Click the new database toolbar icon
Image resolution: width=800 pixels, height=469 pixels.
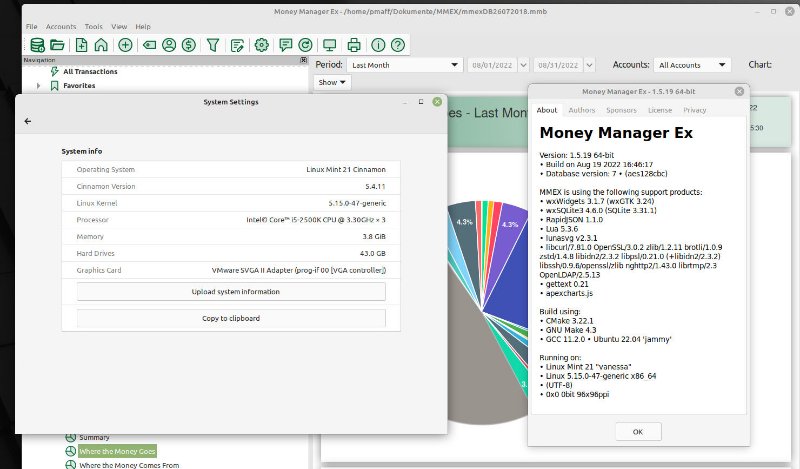pyautogui.click(x=37, y=45)
